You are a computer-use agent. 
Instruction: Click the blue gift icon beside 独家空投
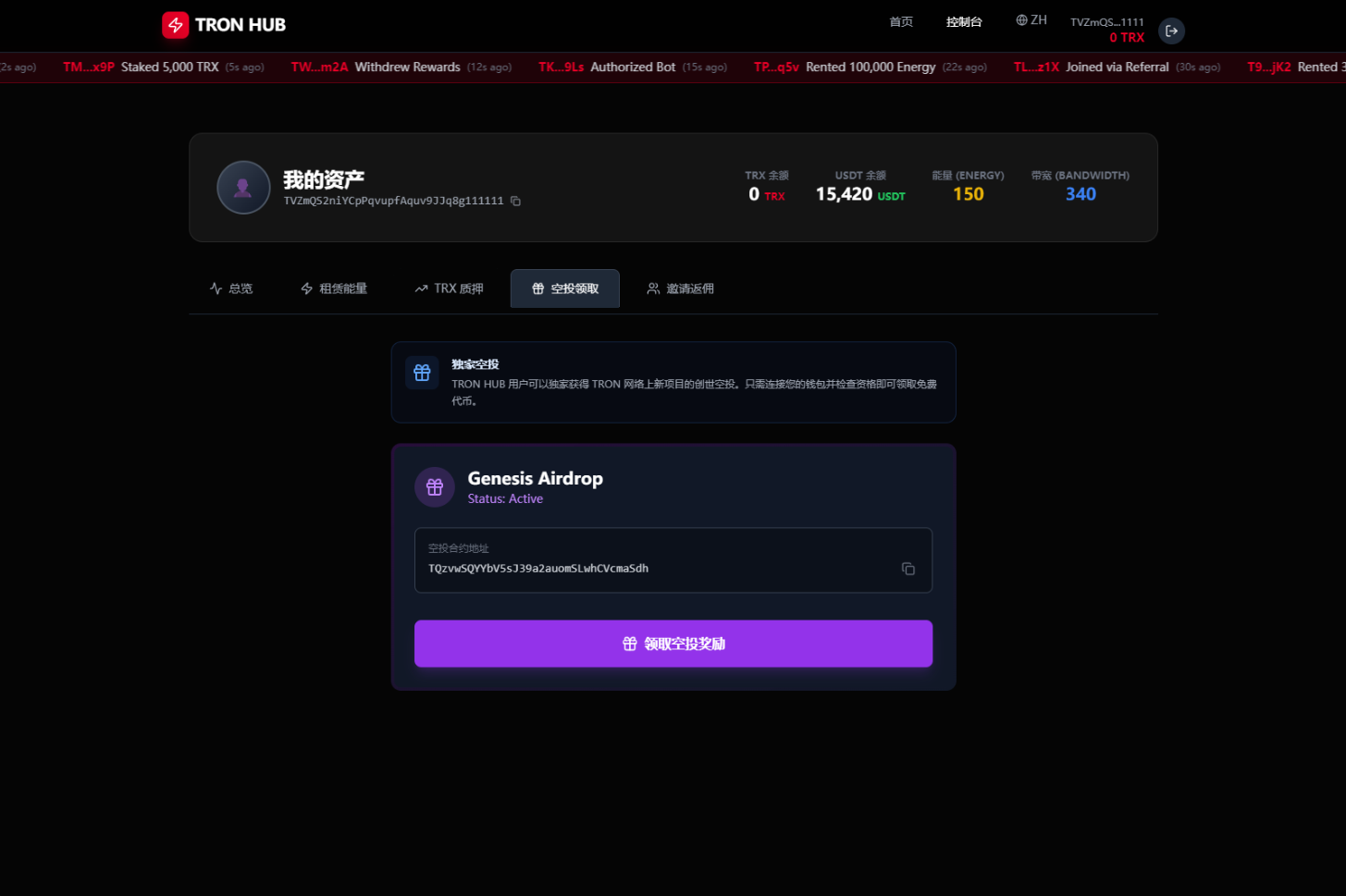coord(422,373)
